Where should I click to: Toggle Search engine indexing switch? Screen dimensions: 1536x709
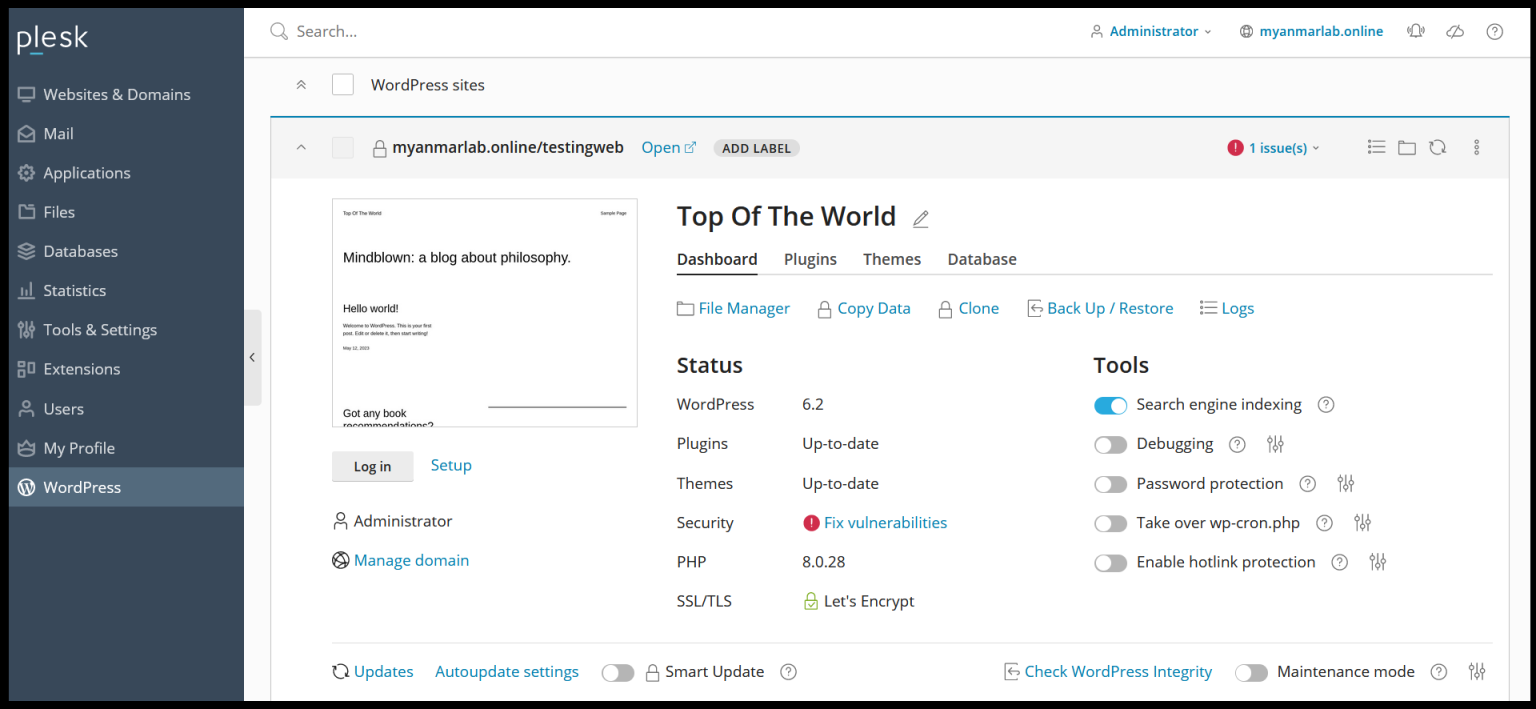tap(1110, 405)
